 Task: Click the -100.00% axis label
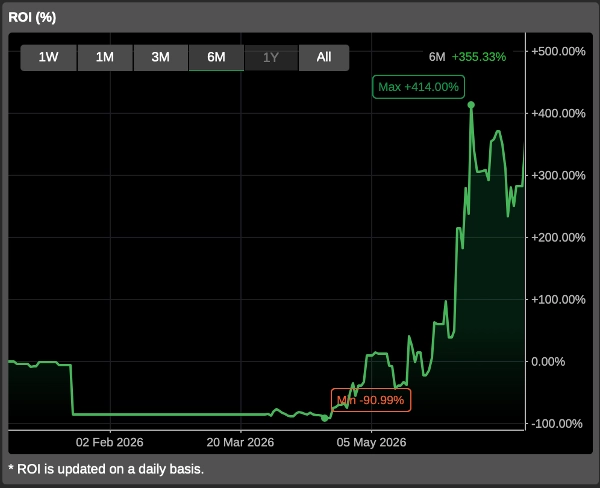pyautogui.click(x=557, y=424)
